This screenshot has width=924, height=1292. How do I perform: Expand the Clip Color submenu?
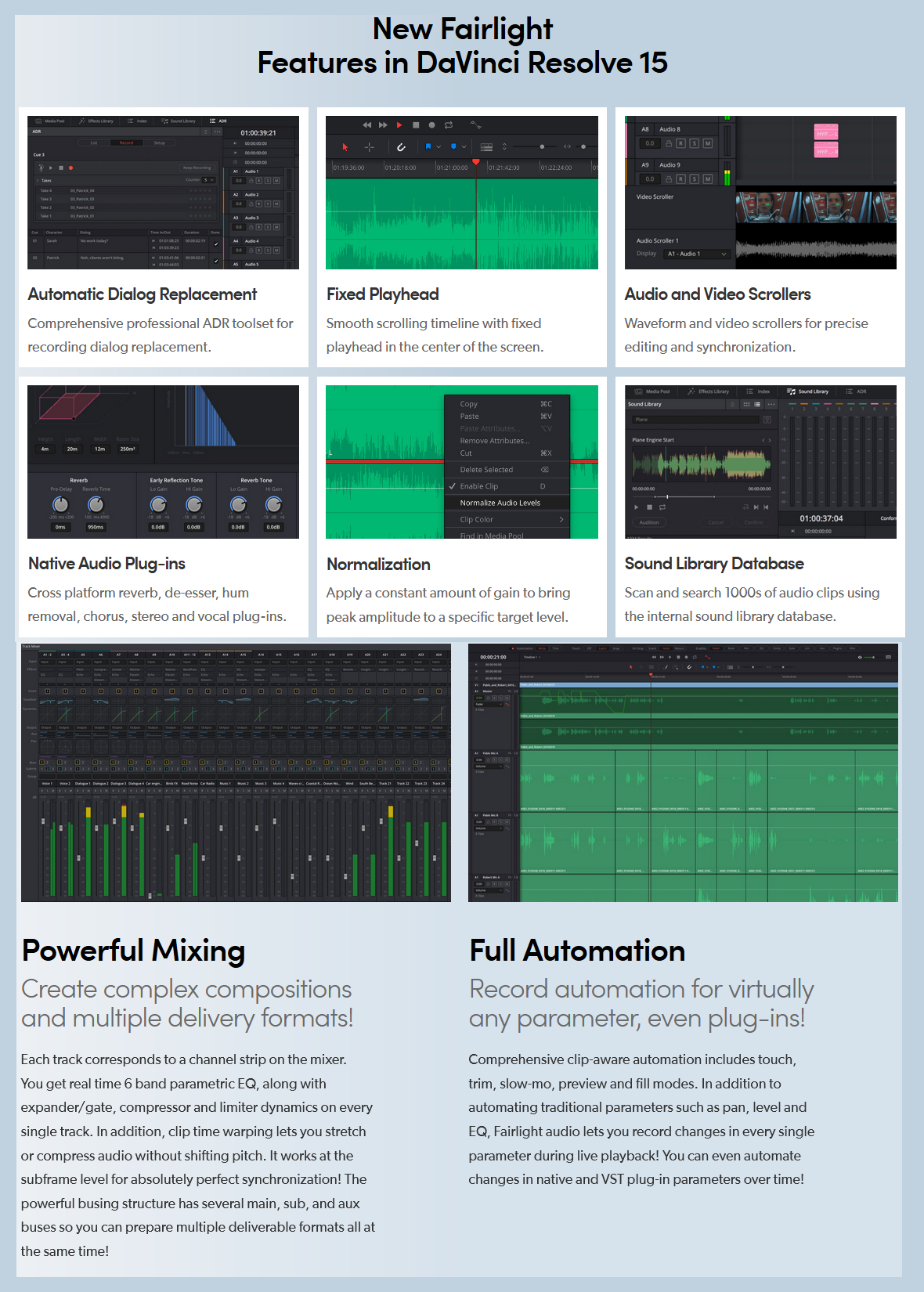[x=506, y=519]
